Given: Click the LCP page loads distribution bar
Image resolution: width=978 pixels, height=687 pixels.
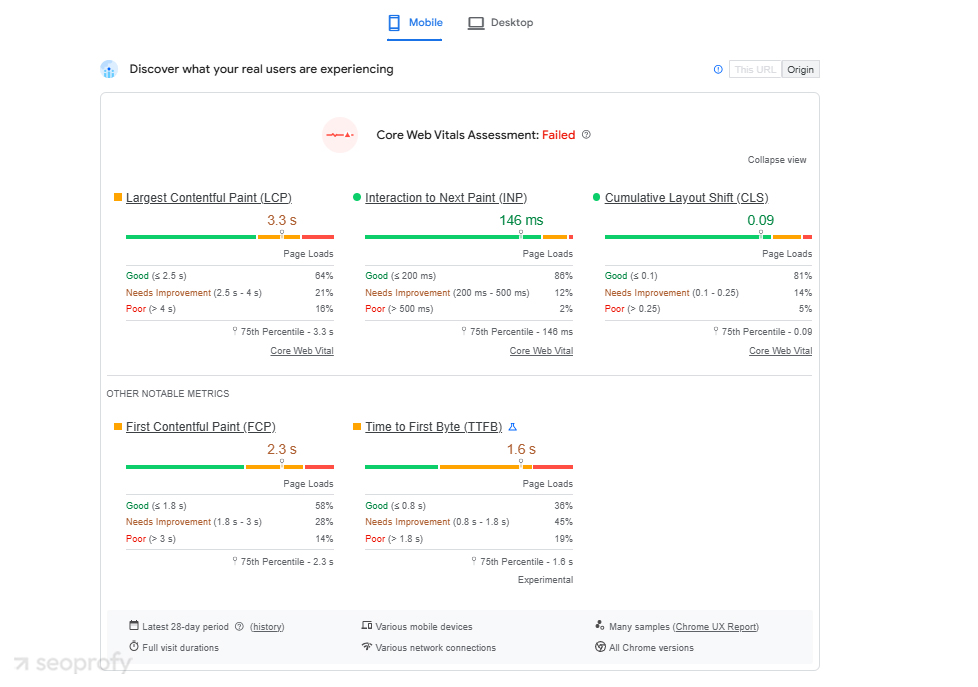Looking at the screenshot, I should tap(229, 237).
